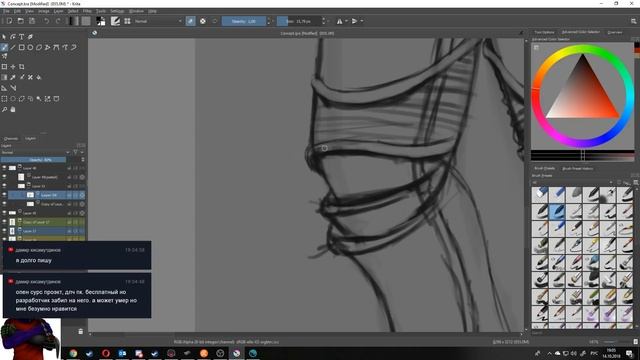The width and height of the screenshot is (640, 360).
Task: Select the Fill bucket tool
Action: point(39,77)
